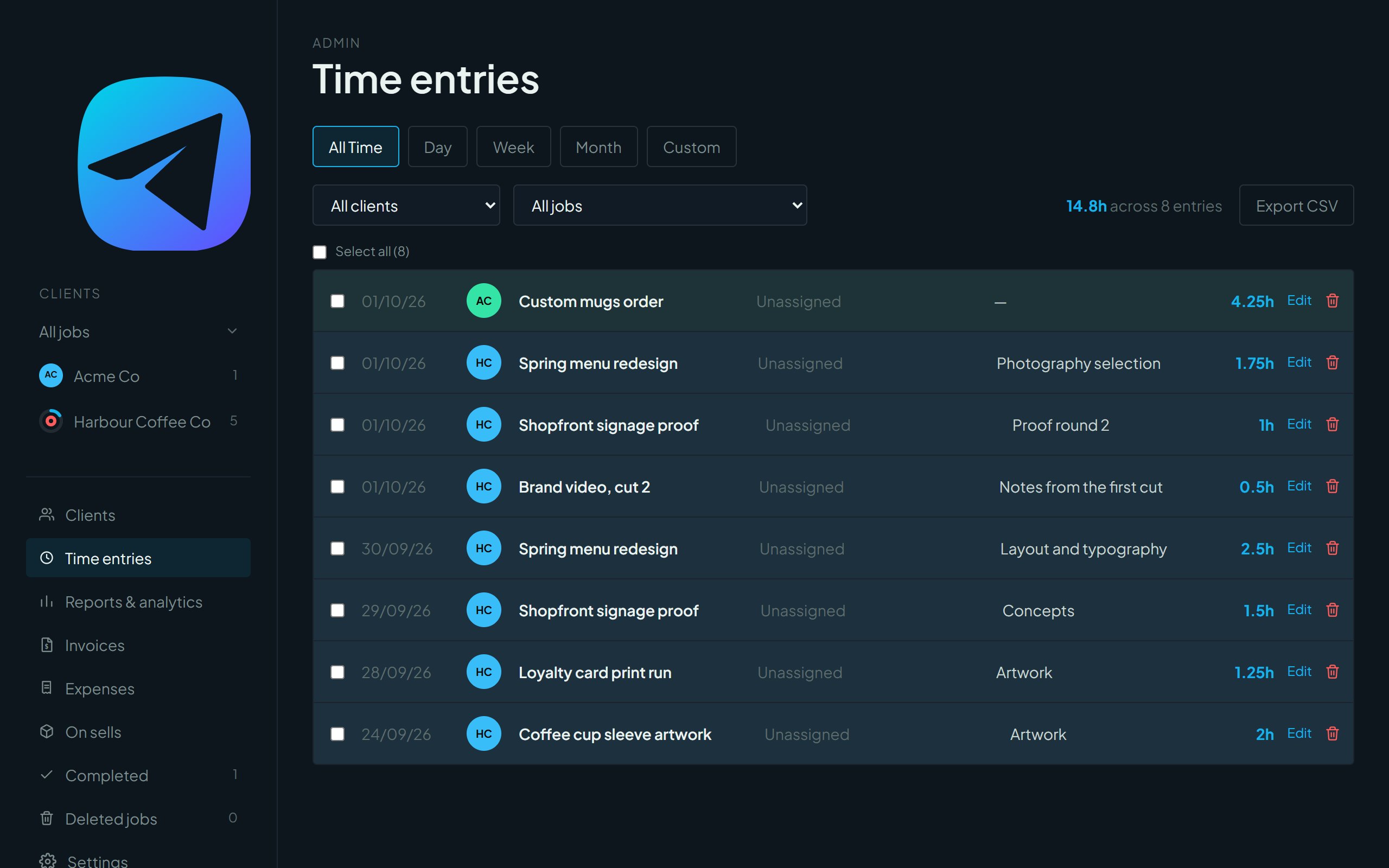Check the Brand video, cut 2 row

[337, 487]
